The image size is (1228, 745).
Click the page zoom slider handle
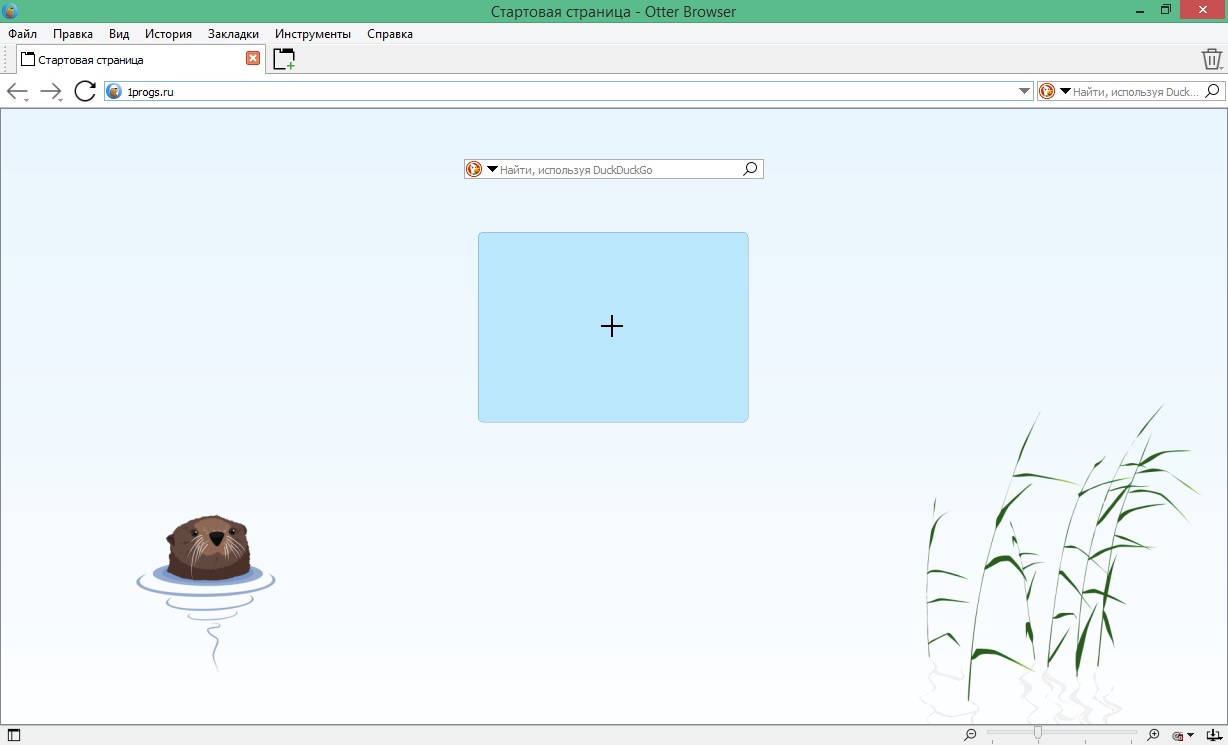click(x=1038, y=734)
